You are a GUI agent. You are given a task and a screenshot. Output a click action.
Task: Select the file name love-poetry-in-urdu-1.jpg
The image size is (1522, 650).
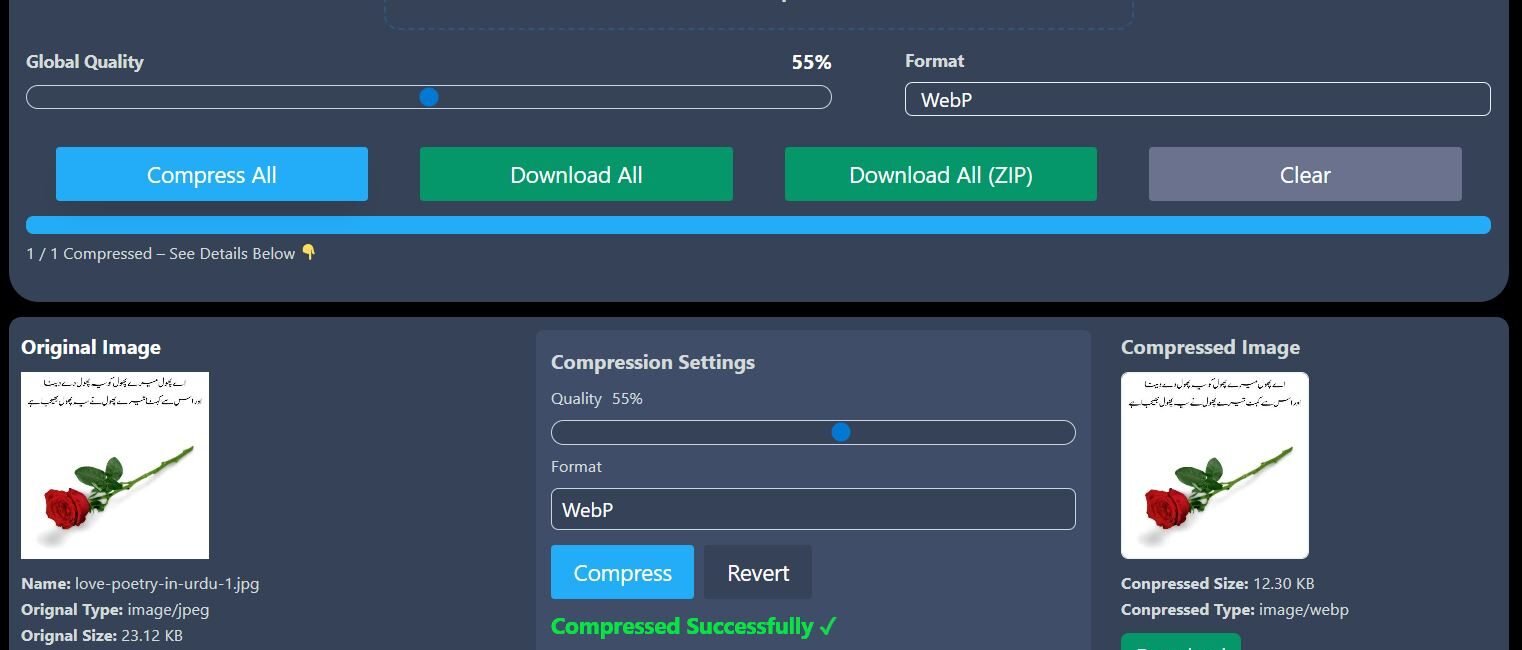click(x=166, y=583)
